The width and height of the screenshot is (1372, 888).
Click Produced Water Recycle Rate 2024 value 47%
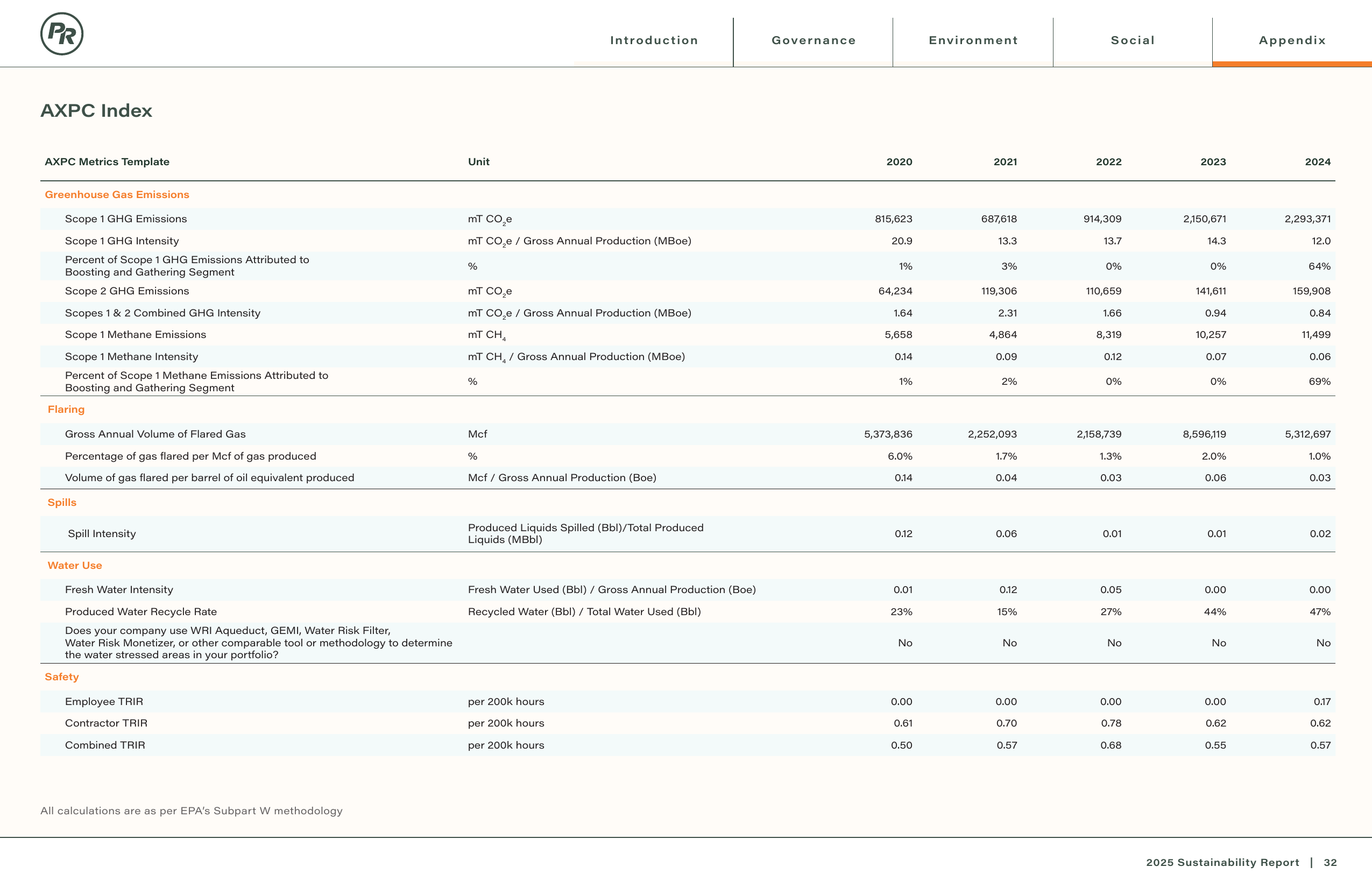(1319, 612)
